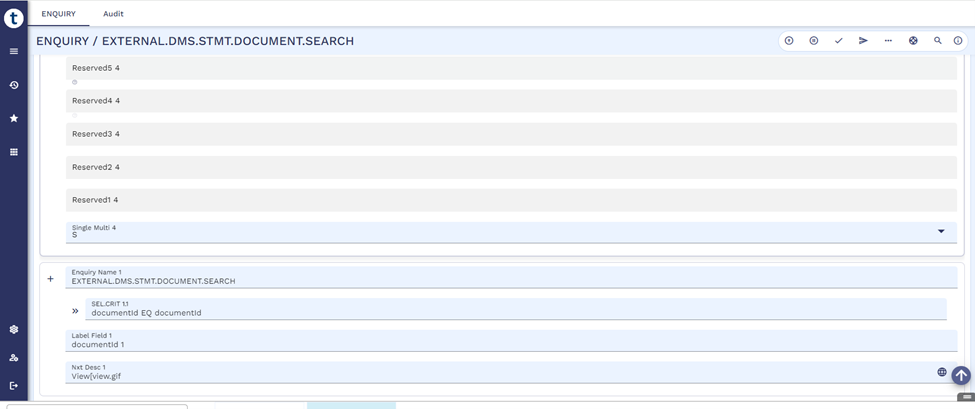The width and height of the screenshot is (975, 409).
Task: Click the Reserved4 4 field
Action: tap(511, 101)
